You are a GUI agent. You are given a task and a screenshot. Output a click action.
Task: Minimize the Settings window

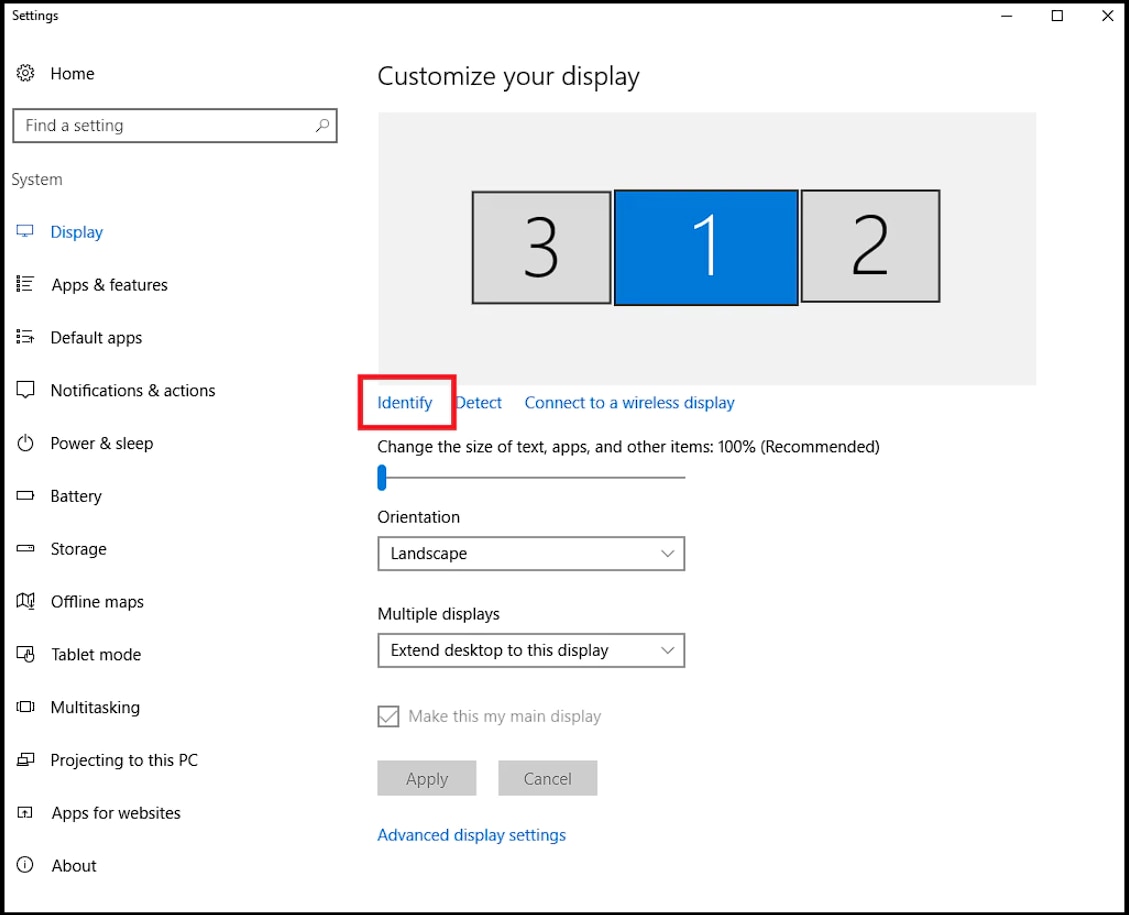[1007, 16]
